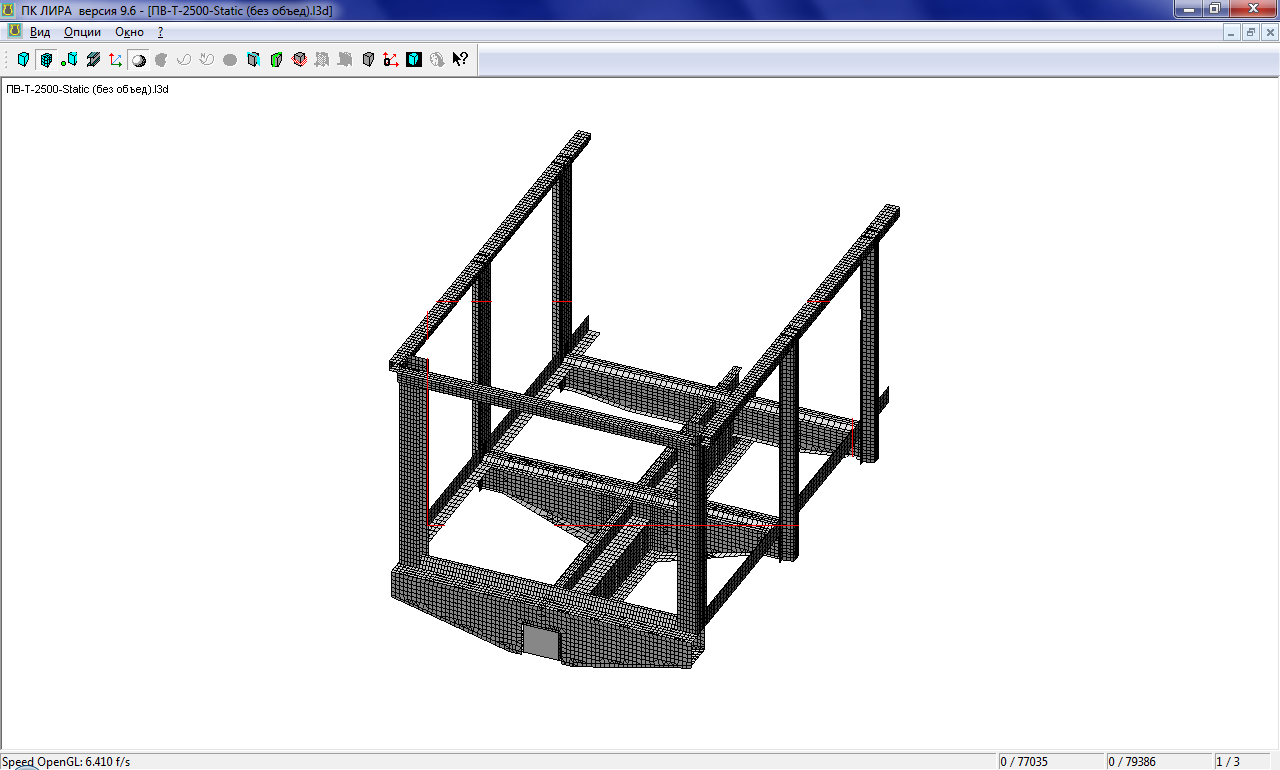
Task: Click the ПВ-Т-2500-Static (без объед).l3d label
Action: tap(88, 89)
